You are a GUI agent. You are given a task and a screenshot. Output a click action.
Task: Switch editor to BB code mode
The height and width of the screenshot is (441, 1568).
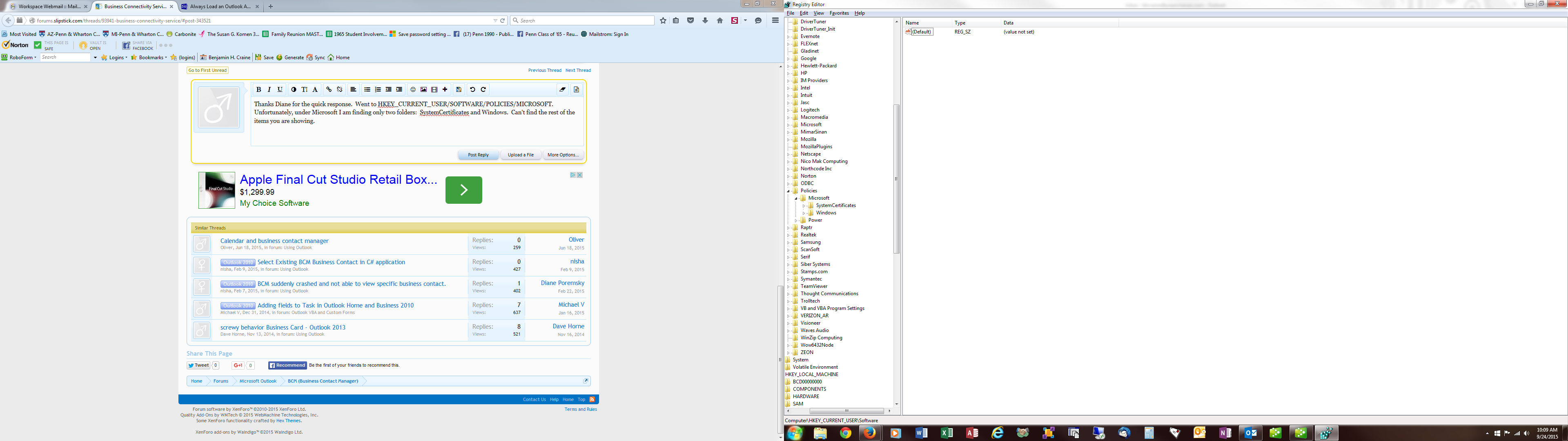[577, 89]
